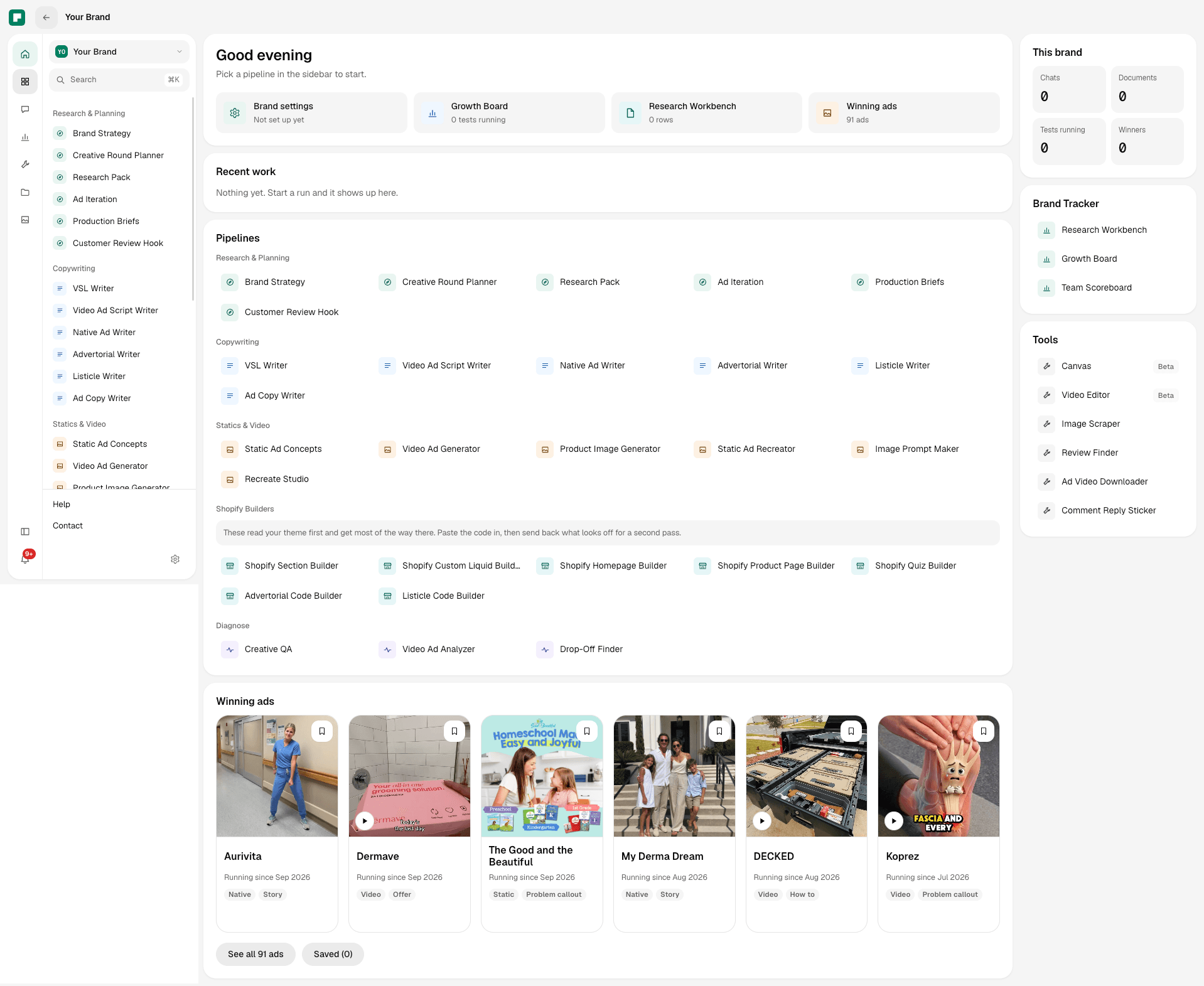
Task: Click the home icon in left rail
Action: (x=25, y=54)
